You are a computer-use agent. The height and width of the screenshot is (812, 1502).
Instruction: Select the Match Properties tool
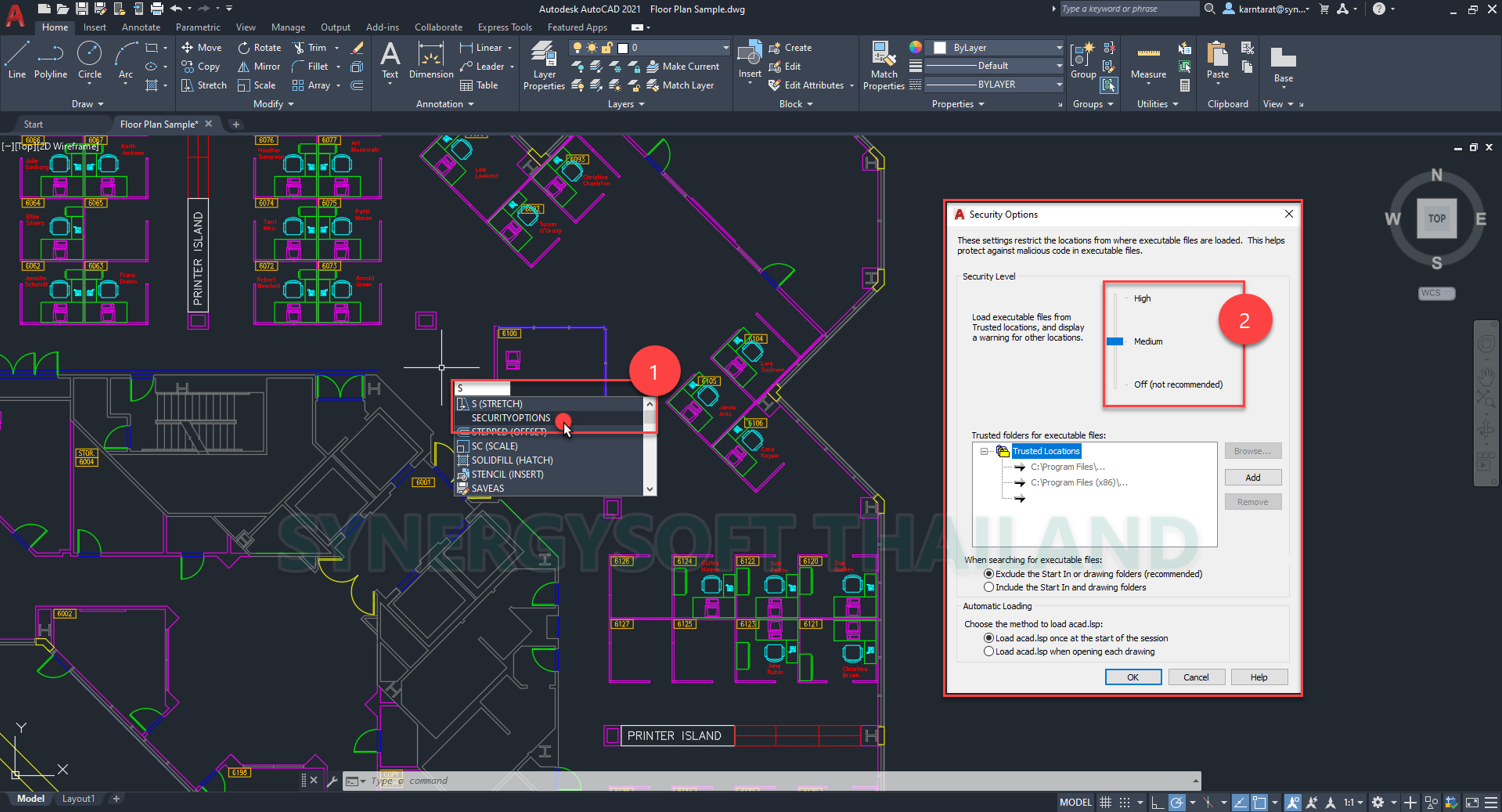[881, 64]
